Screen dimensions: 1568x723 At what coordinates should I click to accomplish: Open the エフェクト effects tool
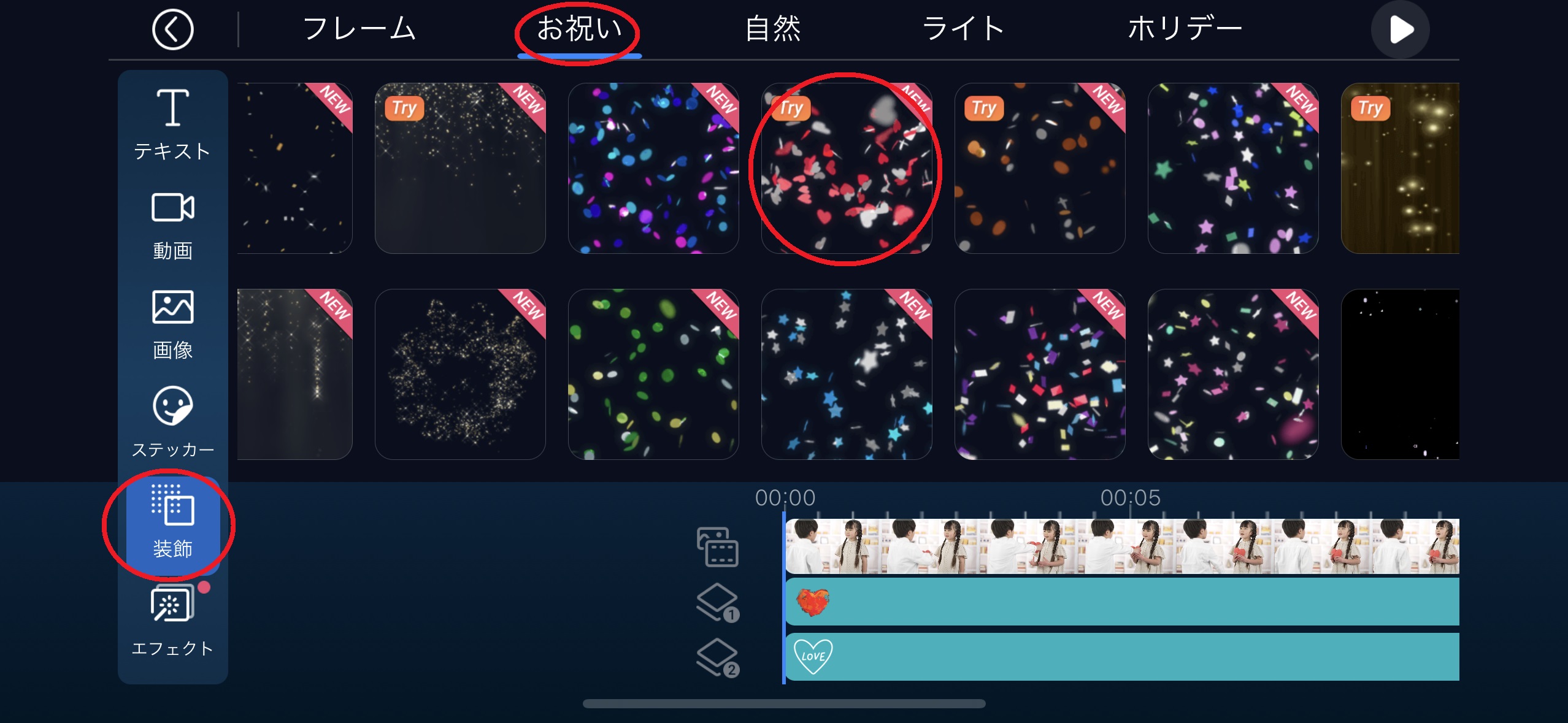(x=172, y=621)
